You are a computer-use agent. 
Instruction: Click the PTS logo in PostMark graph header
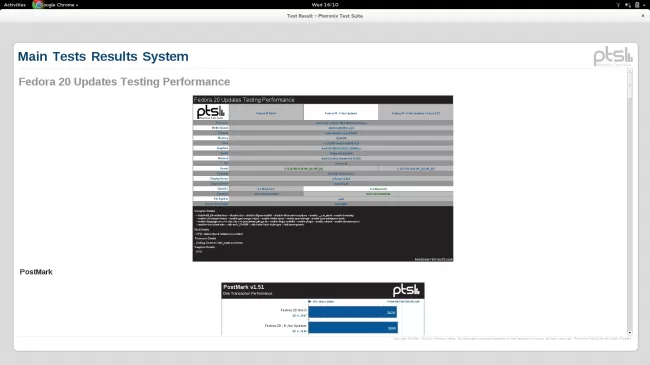[x=406, y=290]
